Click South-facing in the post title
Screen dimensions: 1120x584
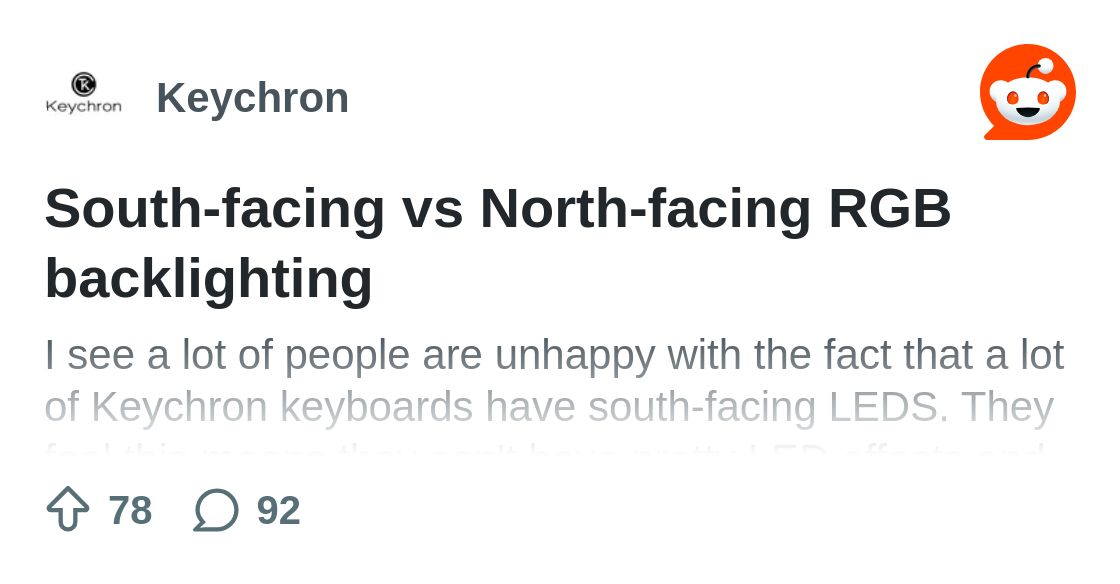tap(215, 208)
